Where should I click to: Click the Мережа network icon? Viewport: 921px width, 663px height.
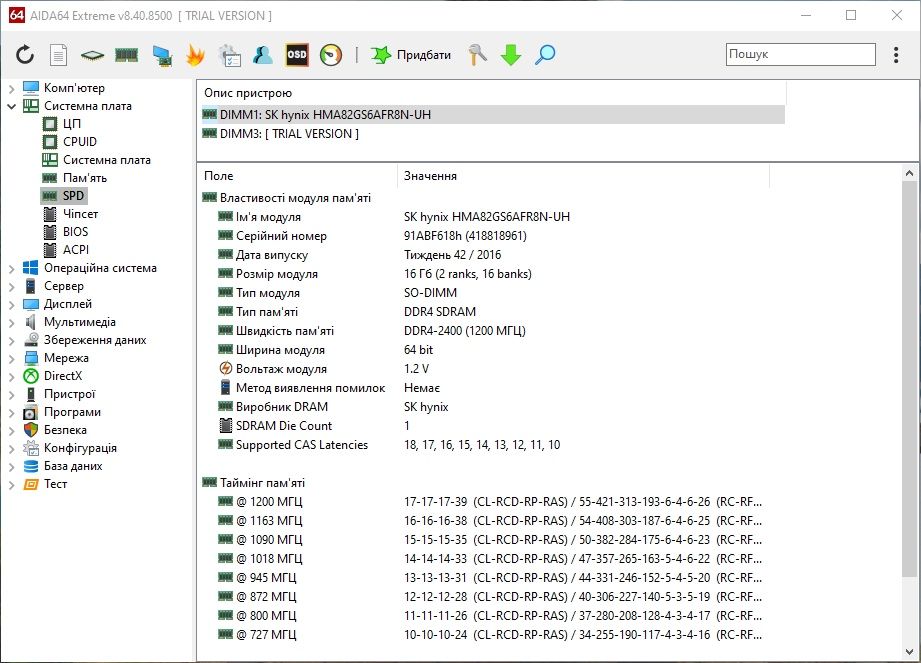[x=31, y=358]
